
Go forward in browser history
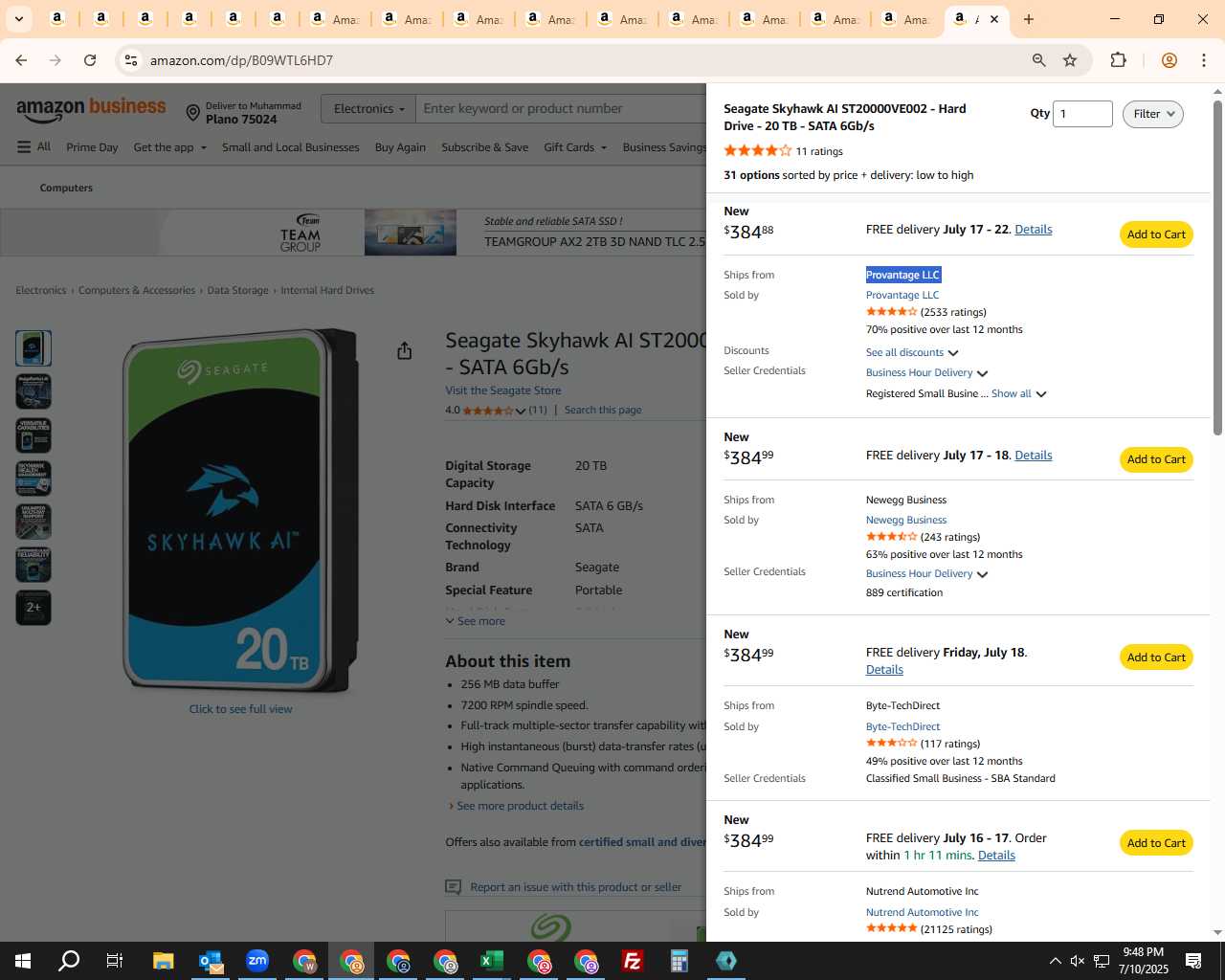click(x=56, y=60)
